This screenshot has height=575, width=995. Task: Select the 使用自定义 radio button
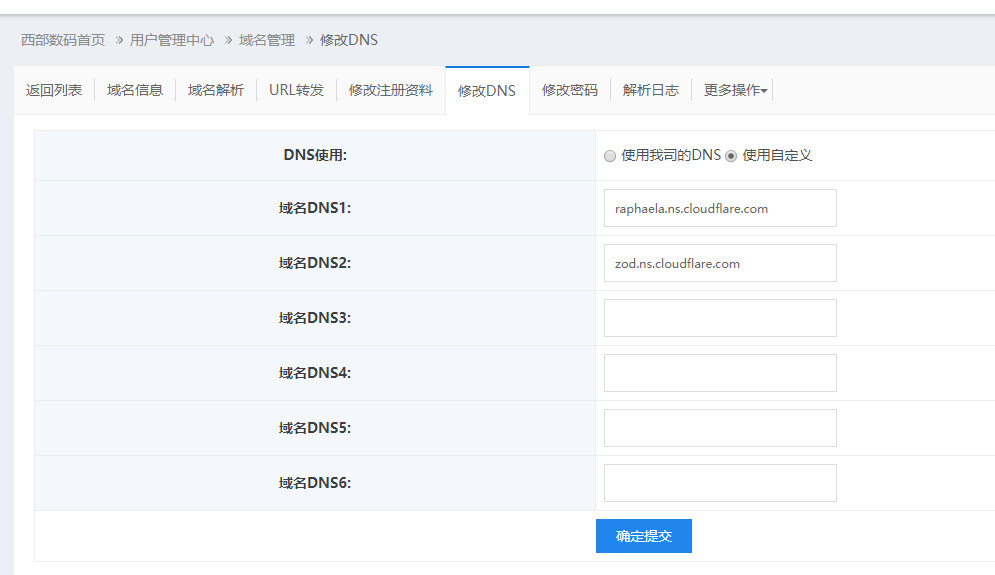tap(731, 156)
